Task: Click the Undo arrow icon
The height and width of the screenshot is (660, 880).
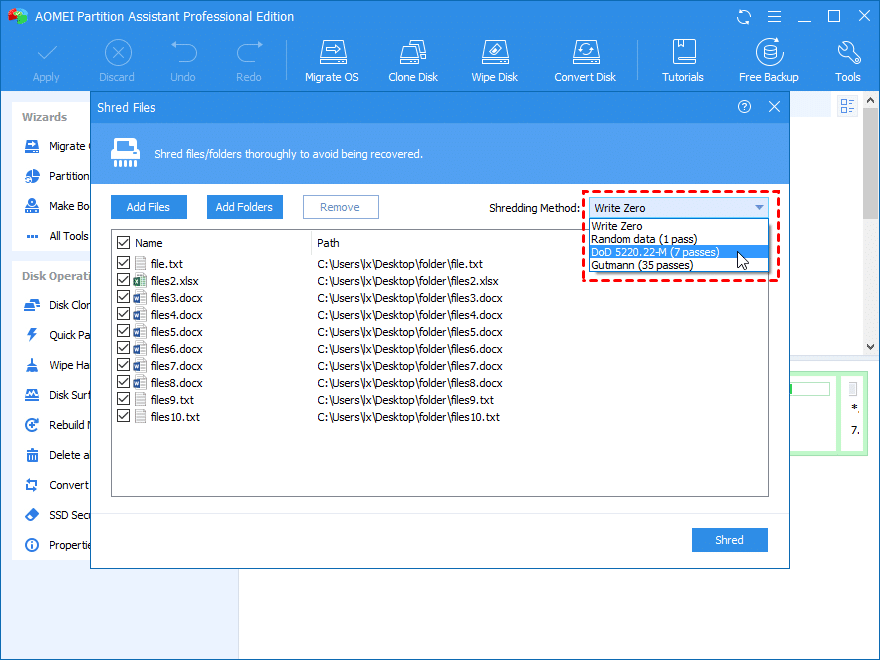Action: pos(184,52)
